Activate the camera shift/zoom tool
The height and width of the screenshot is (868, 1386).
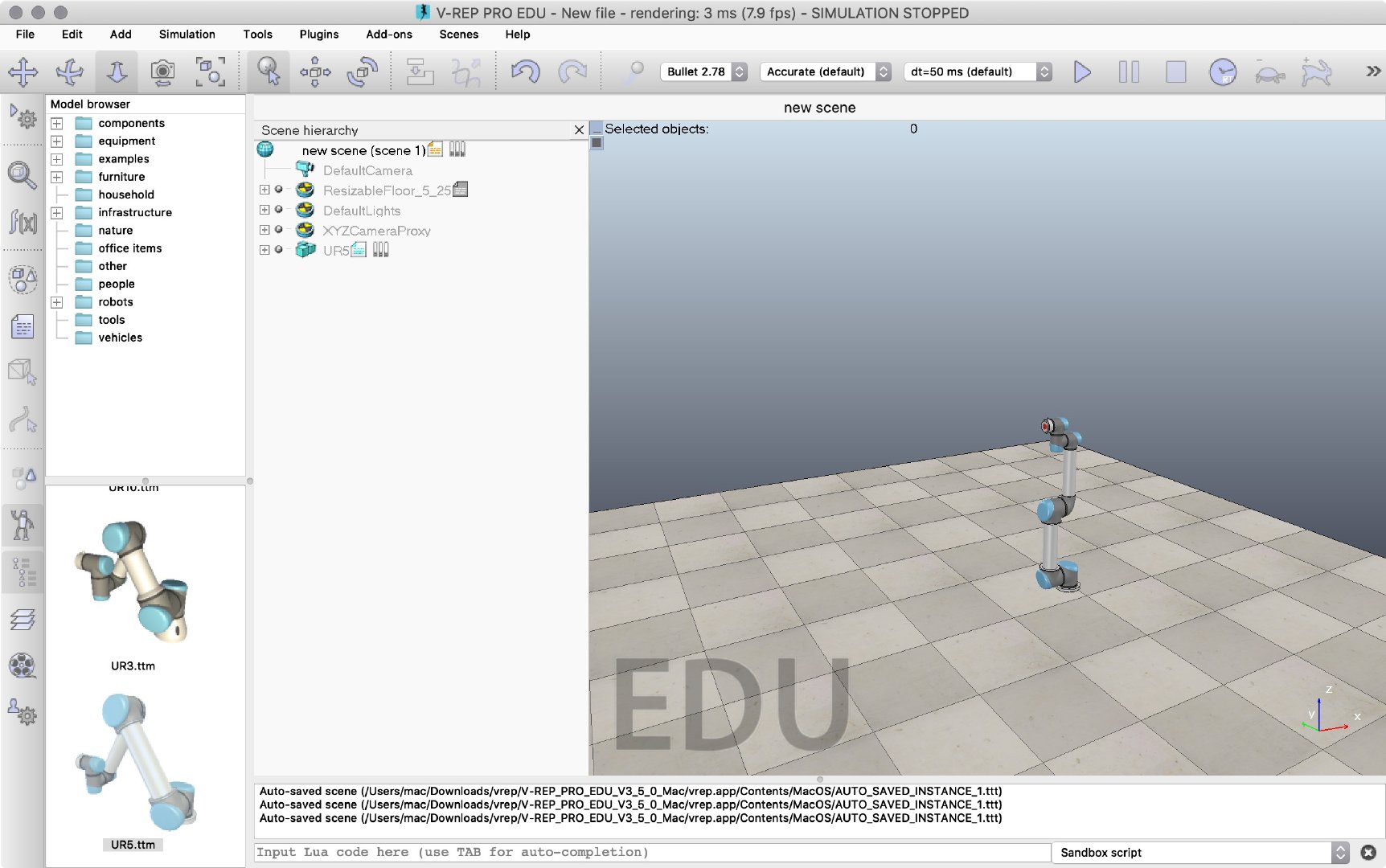(x=116, y=72)
